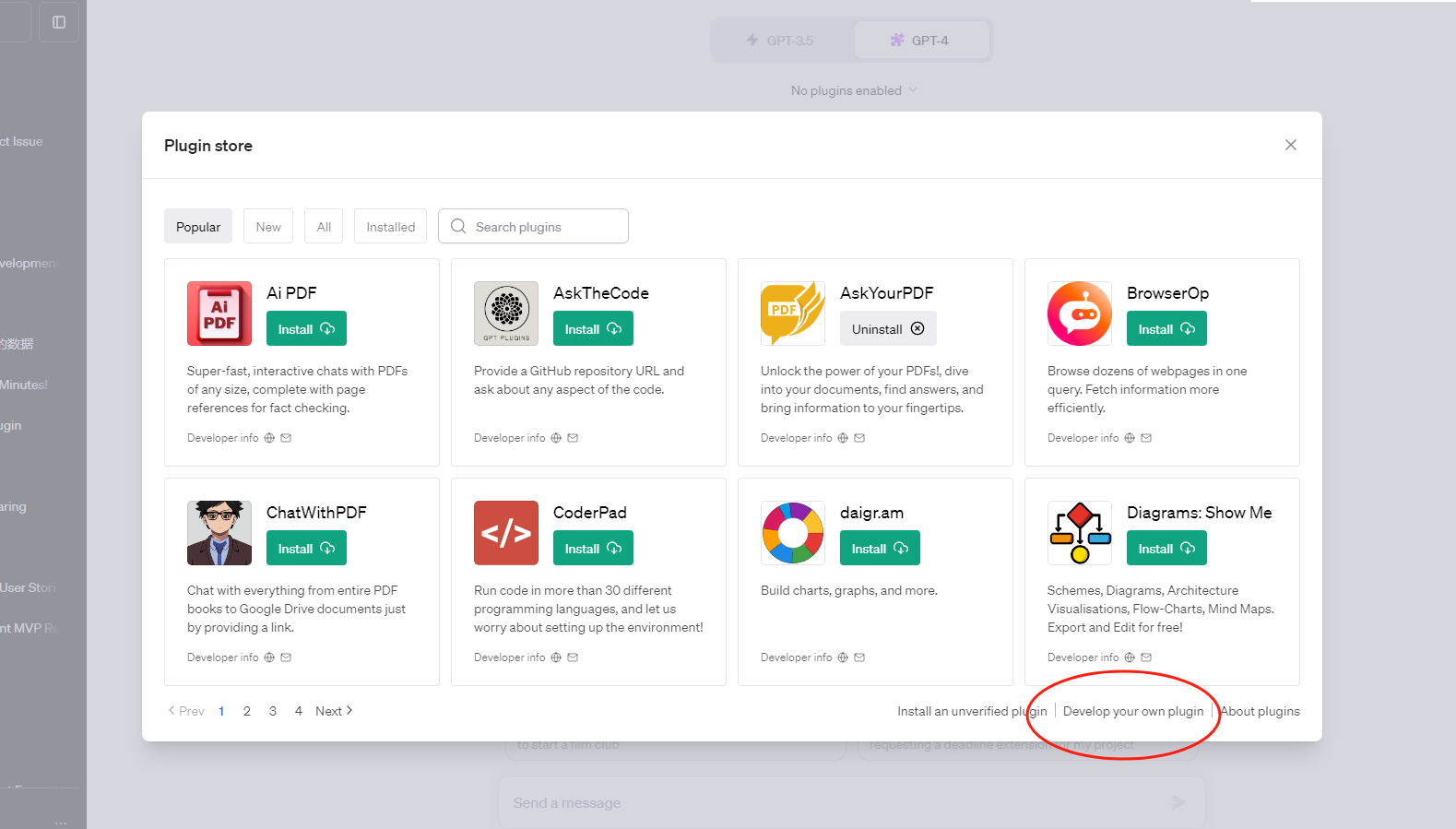
Task: Click the Search plugins field
Action: tap(533, 227)
